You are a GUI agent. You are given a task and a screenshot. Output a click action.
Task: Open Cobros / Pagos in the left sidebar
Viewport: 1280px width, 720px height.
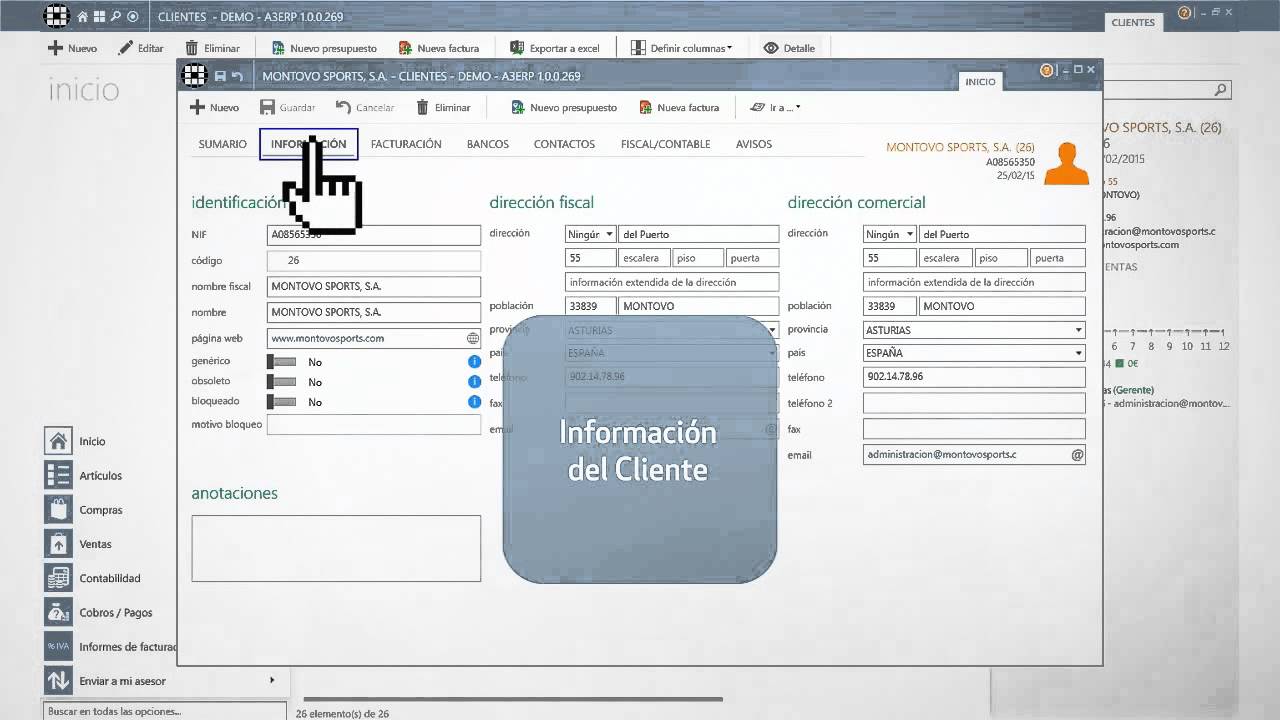coord(98,612)
